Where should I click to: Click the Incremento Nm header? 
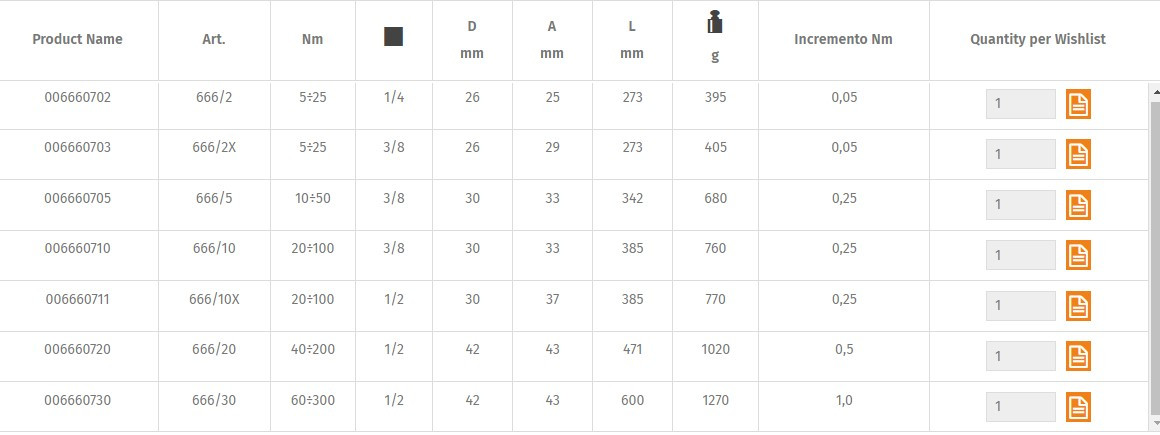[843, 39]
